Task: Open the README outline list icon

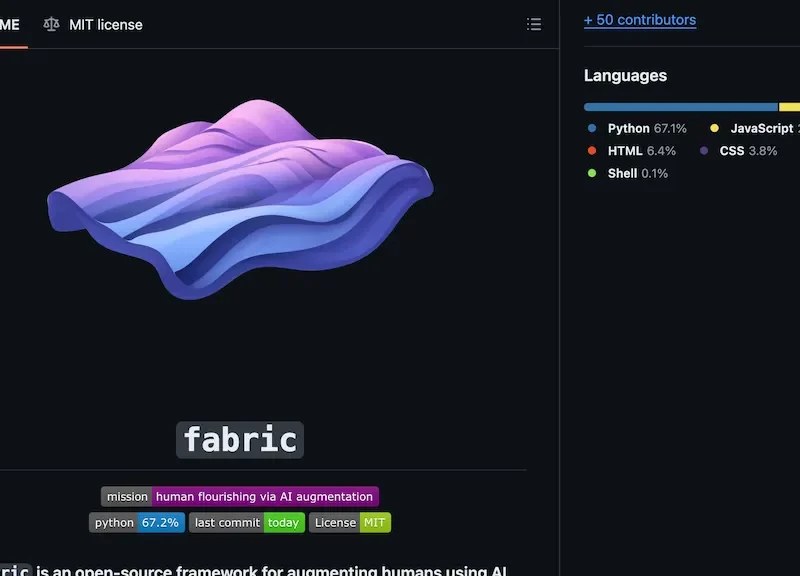Action: (535, 24)
